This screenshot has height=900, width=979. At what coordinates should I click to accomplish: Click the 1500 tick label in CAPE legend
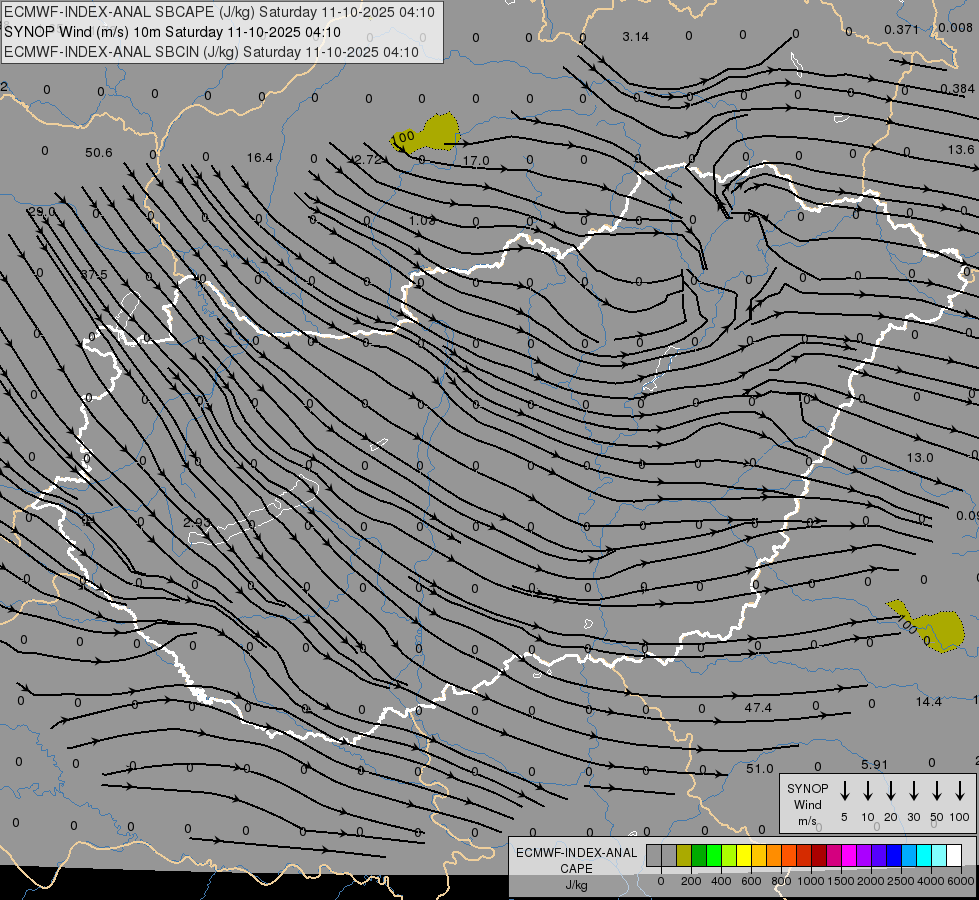[840, 881]
